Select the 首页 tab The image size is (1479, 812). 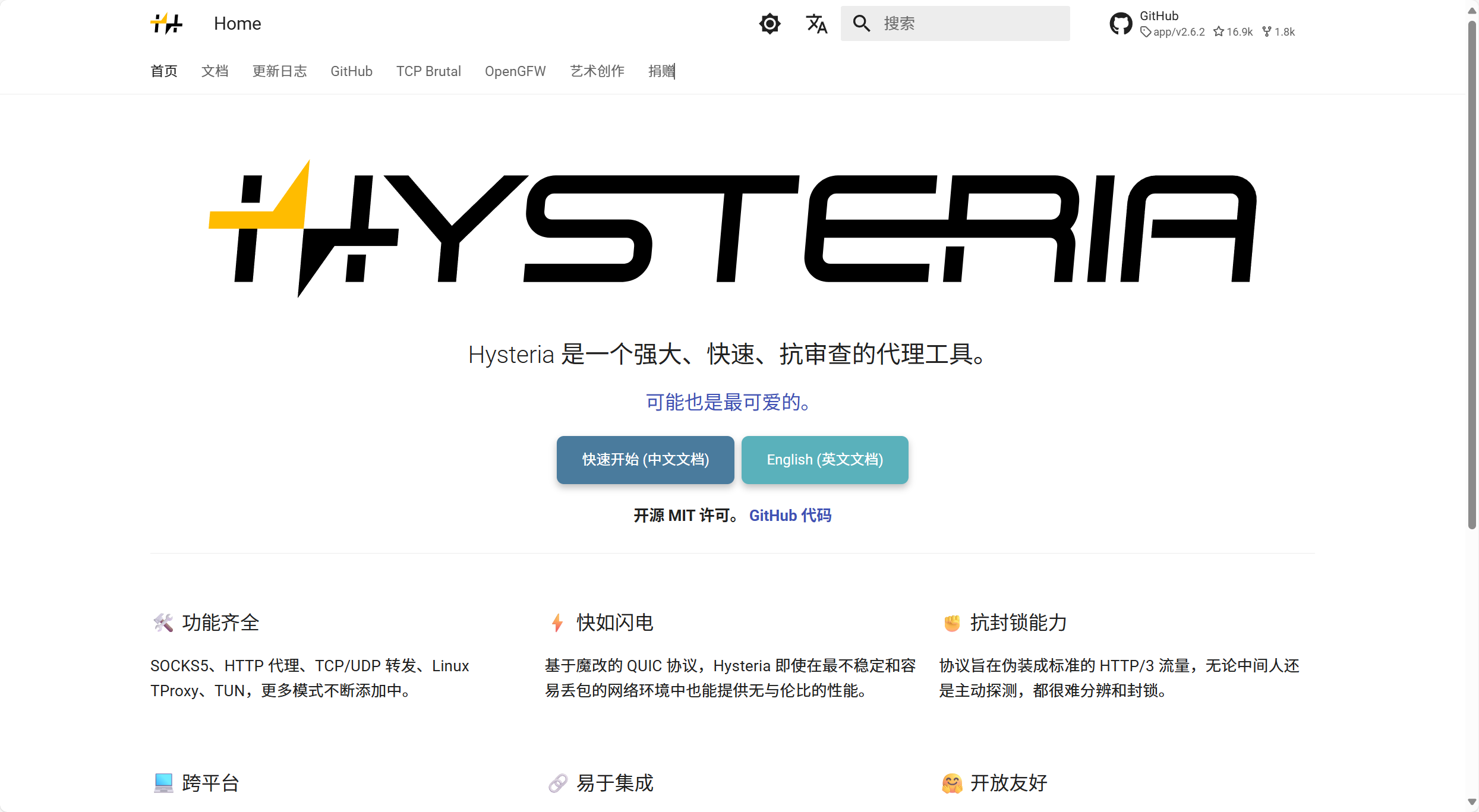(x=164, y=71)
